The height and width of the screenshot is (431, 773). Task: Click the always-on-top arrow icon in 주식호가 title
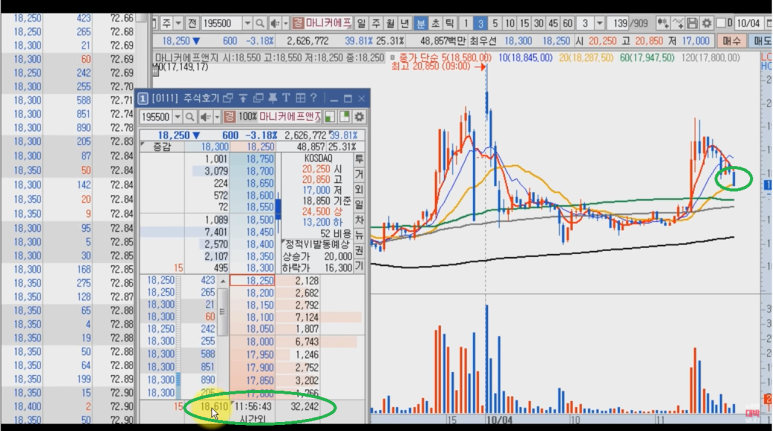(x=243, y=99)
